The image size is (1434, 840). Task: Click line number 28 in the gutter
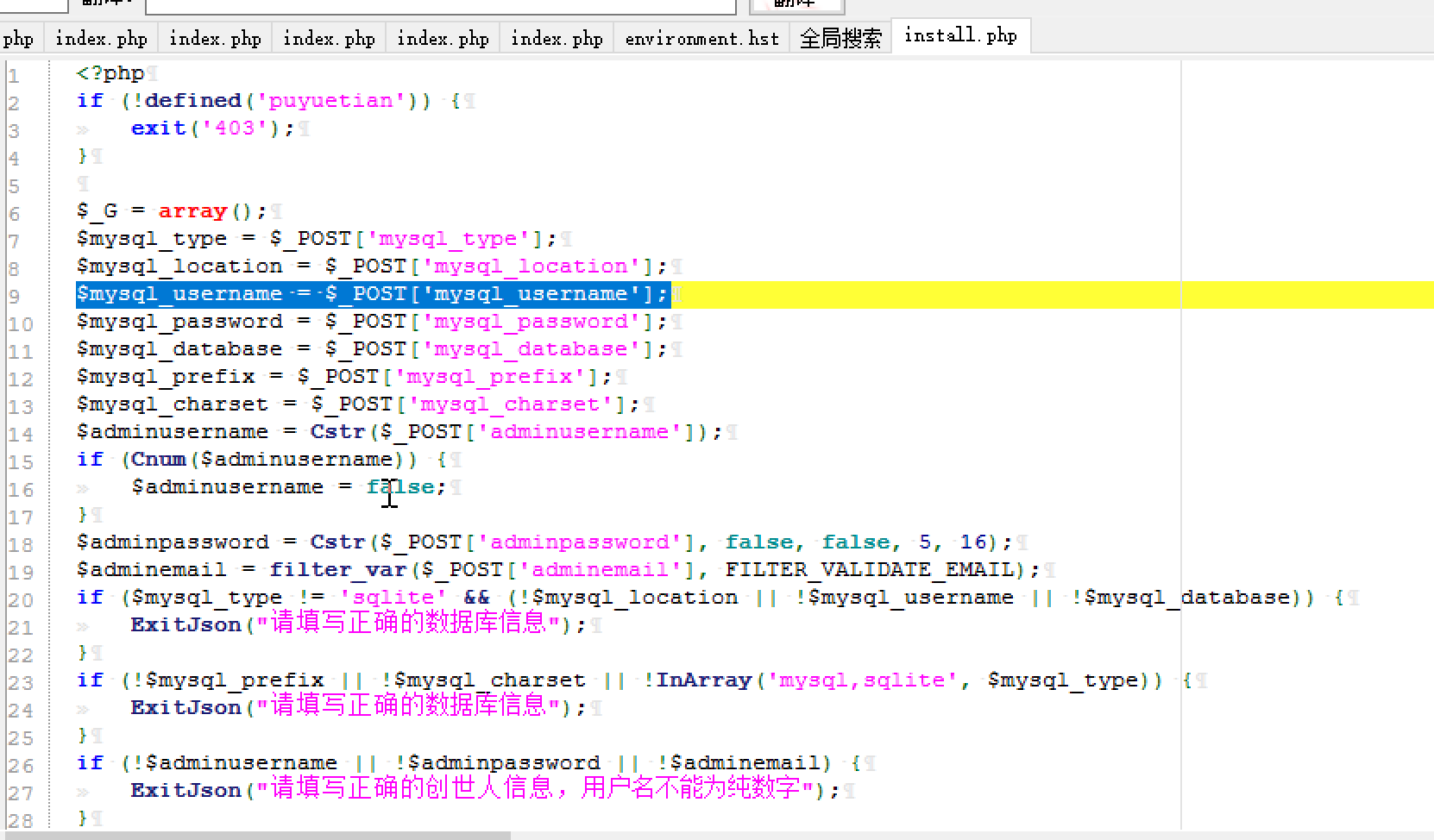point(20,821)
